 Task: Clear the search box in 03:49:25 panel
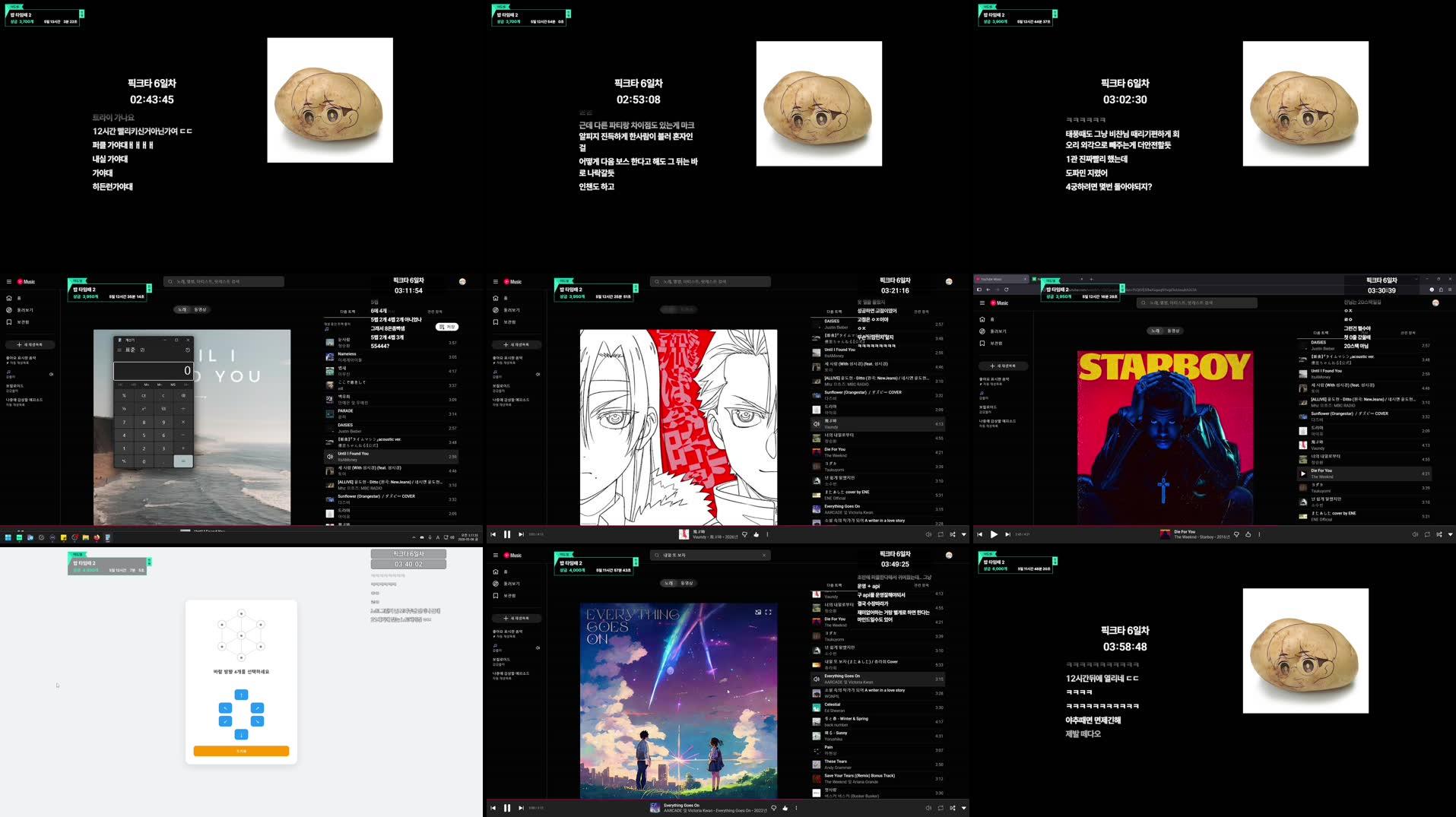764,555
